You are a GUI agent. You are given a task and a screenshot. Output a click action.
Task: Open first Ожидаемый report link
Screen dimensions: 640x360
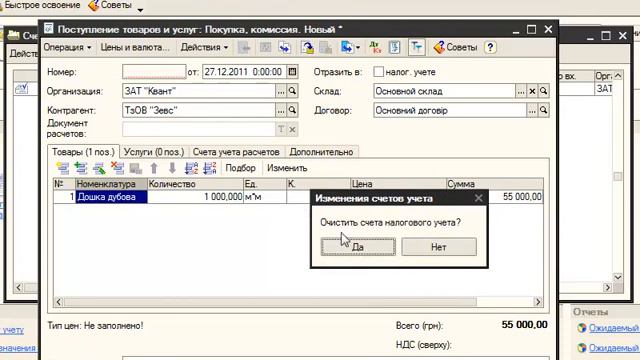point(614,328)
